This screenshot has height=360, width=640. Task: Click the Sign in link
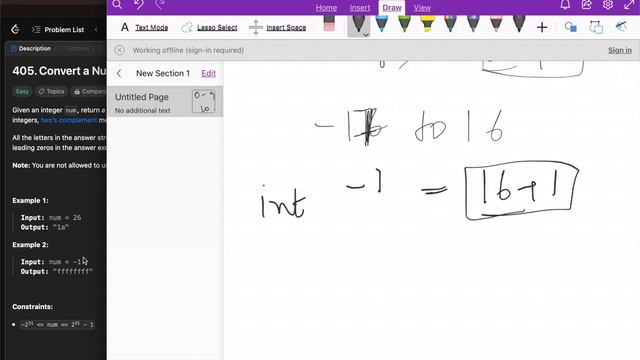pos(620,50)
